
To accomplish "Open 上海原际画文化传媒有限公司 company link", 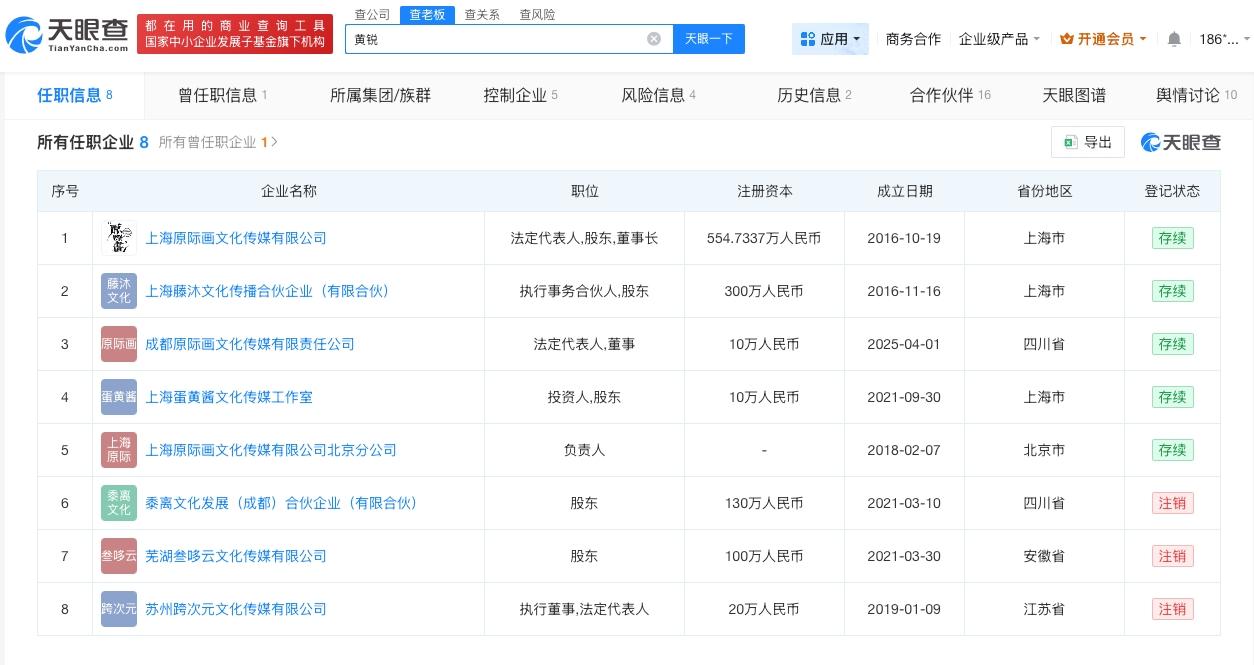I will tap(236, 238).
